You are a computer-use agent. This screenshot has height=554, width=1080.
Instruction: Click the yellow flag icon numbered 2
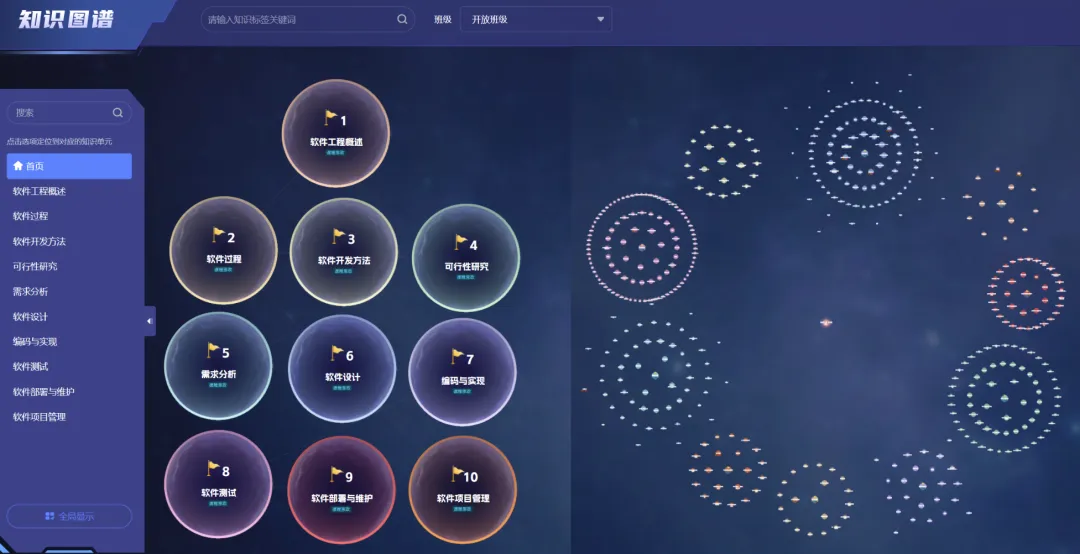click(x=218, y=235)
